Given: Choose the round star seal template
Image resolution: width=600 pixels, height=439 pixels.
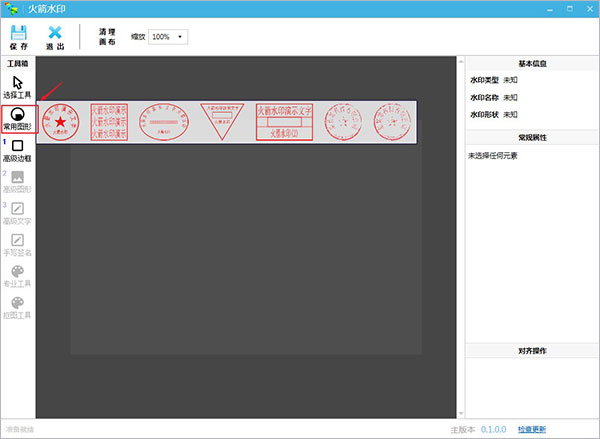Looking at the screenshot, I should tap(60, 122).
